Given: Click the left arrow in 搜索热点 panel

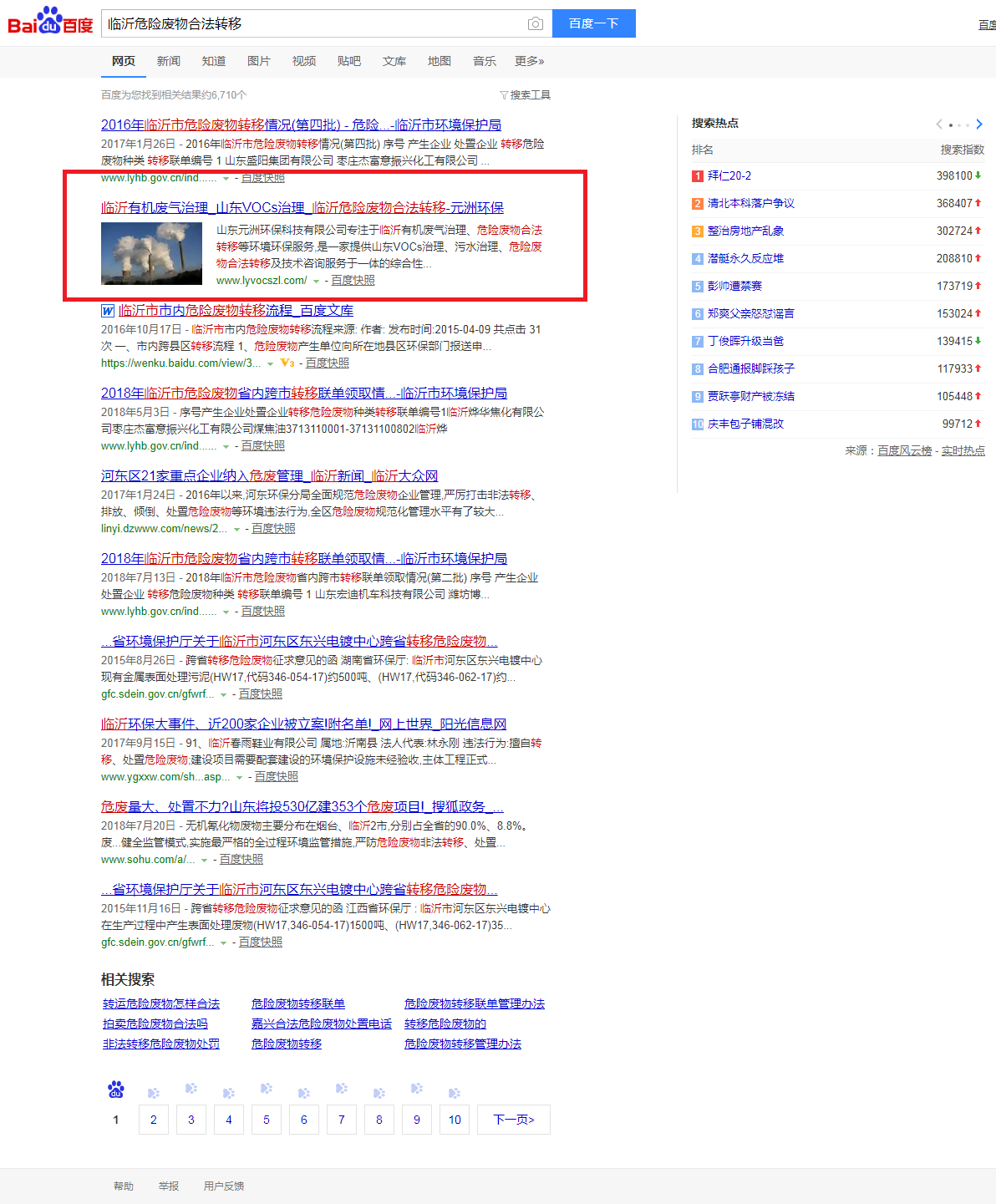Looking at the screenshot, I should click(938, 124).
